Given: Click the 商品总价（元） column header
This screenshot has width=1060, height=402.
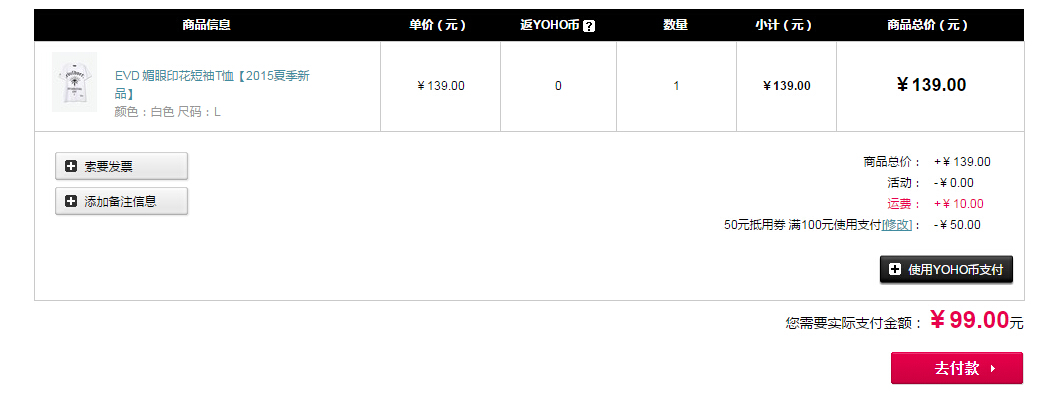Looking at the screenshot, I should pos(928,25).
